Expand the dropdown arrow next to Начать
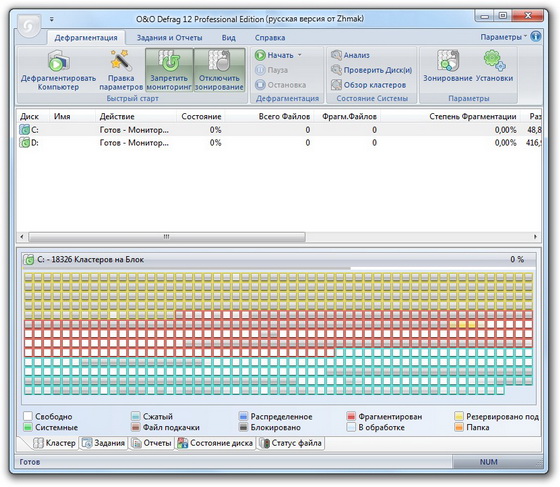The width and height of the screenshot is (560, 487). [300, 55]
